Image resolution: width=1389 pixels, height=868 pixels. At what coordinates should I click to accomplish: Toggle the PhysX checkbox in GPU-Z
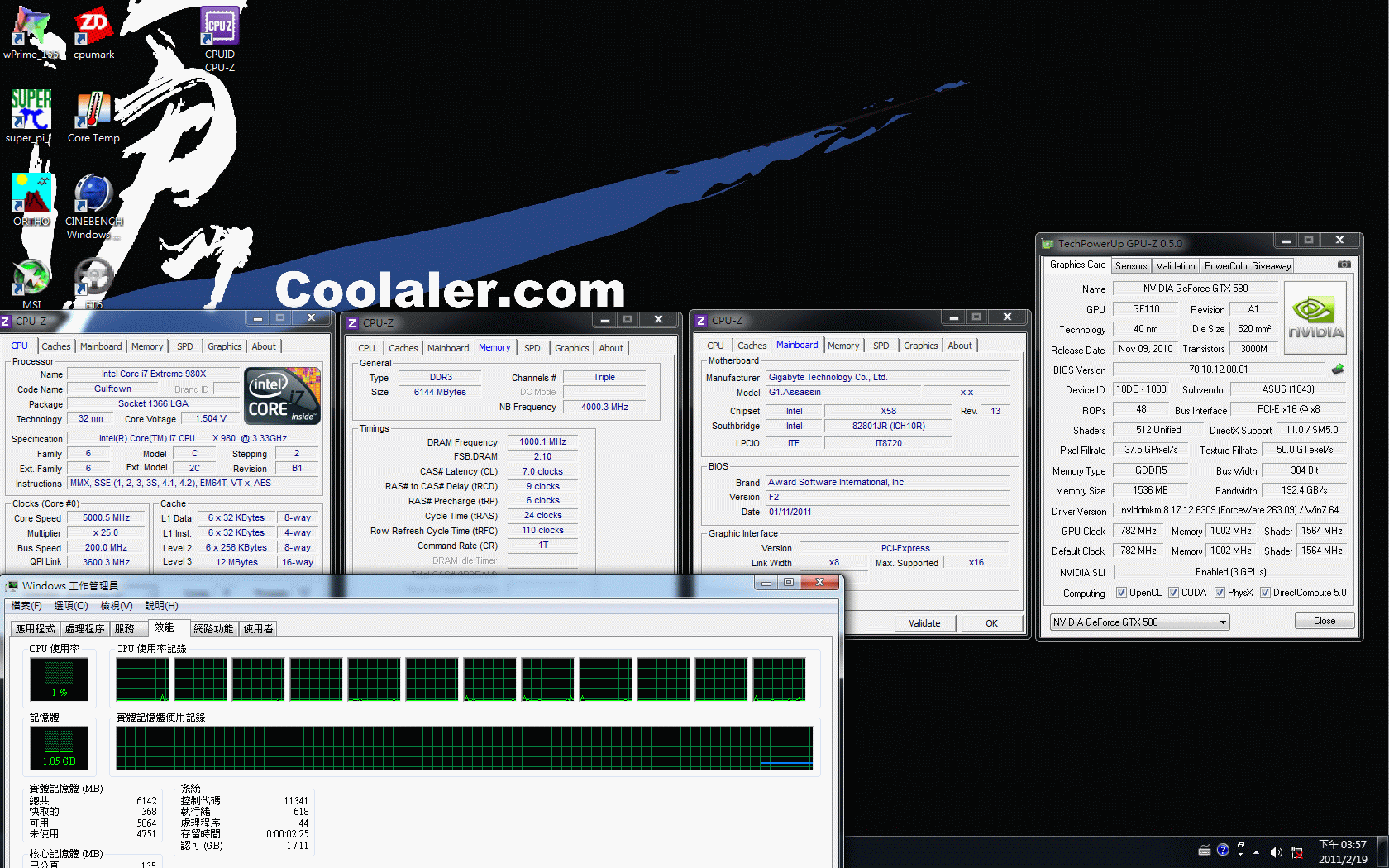pos(1220,593)
